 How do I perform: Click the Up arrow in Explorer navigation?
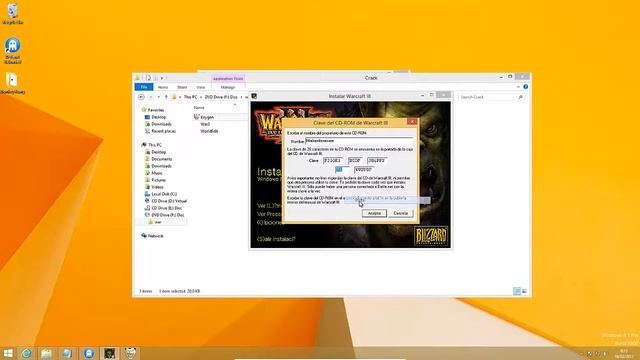(166, 97)
